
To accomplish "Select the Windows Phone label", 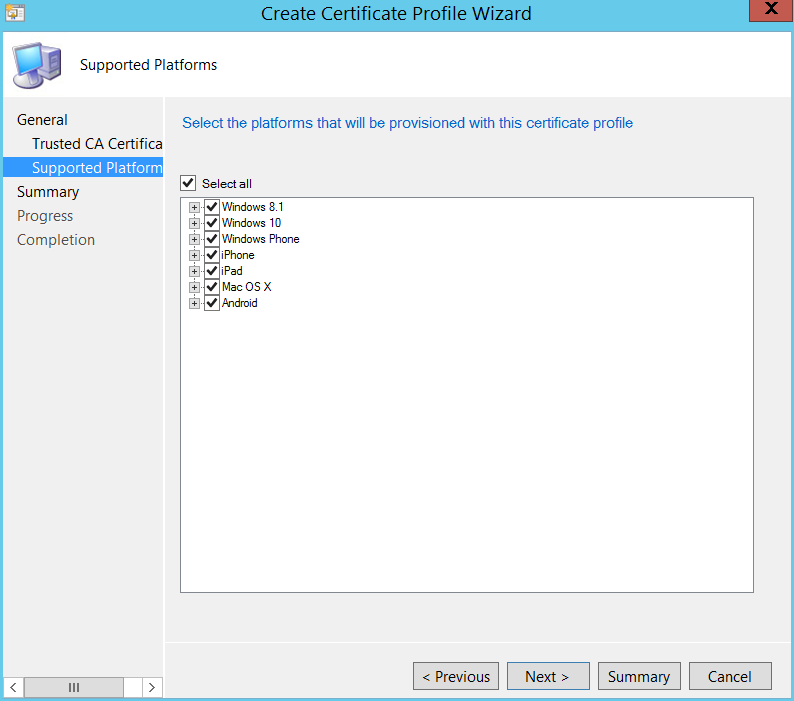I will pos(260,239).
